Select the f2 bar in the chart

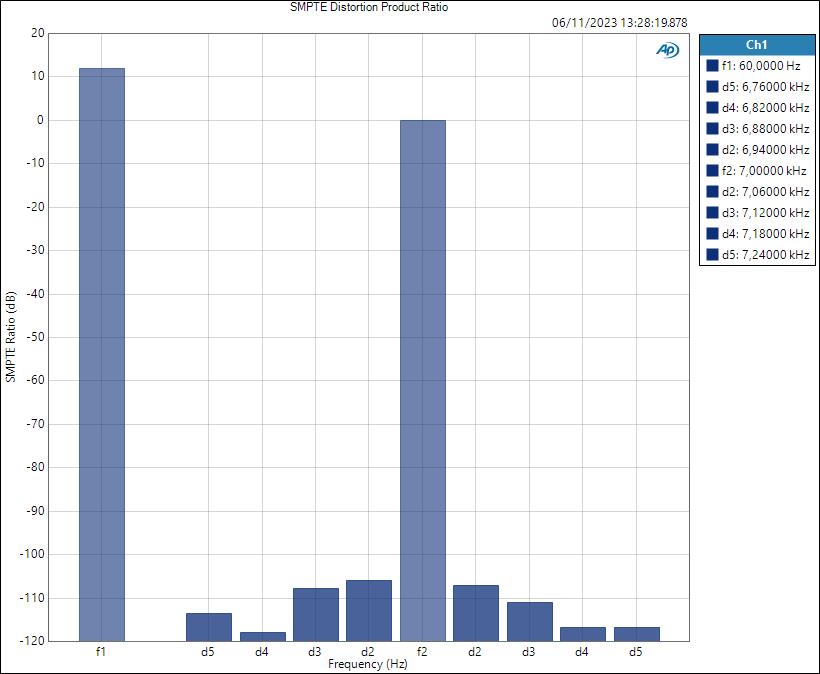pos(422,380)
